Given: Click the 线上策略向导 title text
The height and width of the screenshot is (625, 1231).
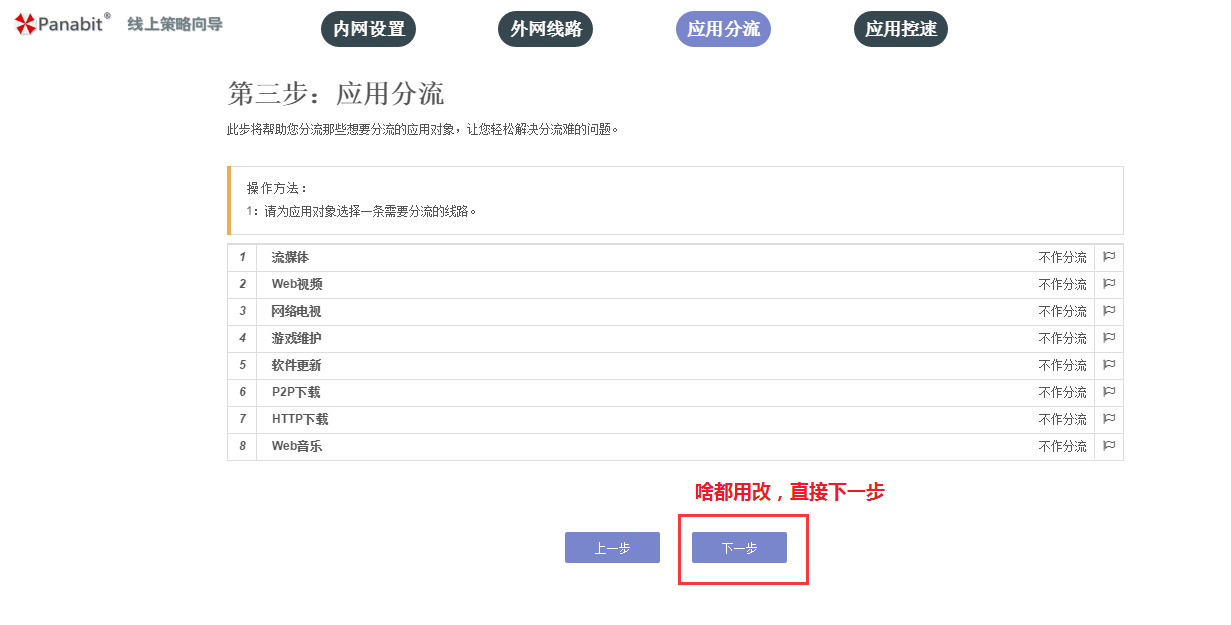Looking at the screenshot, I should point(175,24).
